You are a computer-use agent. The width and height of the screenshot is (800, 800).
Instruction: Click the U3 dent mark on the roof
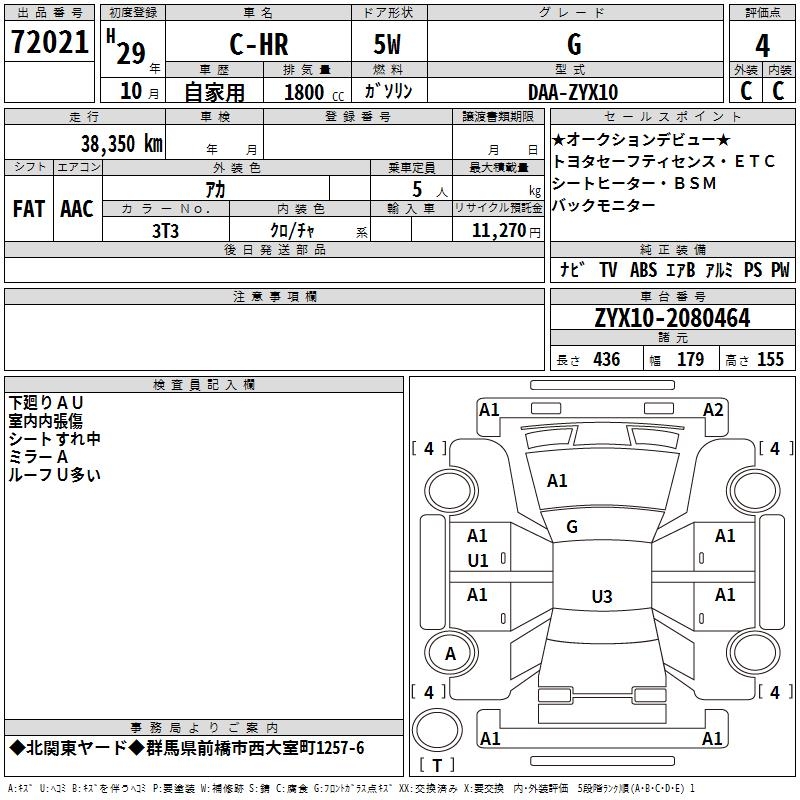[601, 597]
